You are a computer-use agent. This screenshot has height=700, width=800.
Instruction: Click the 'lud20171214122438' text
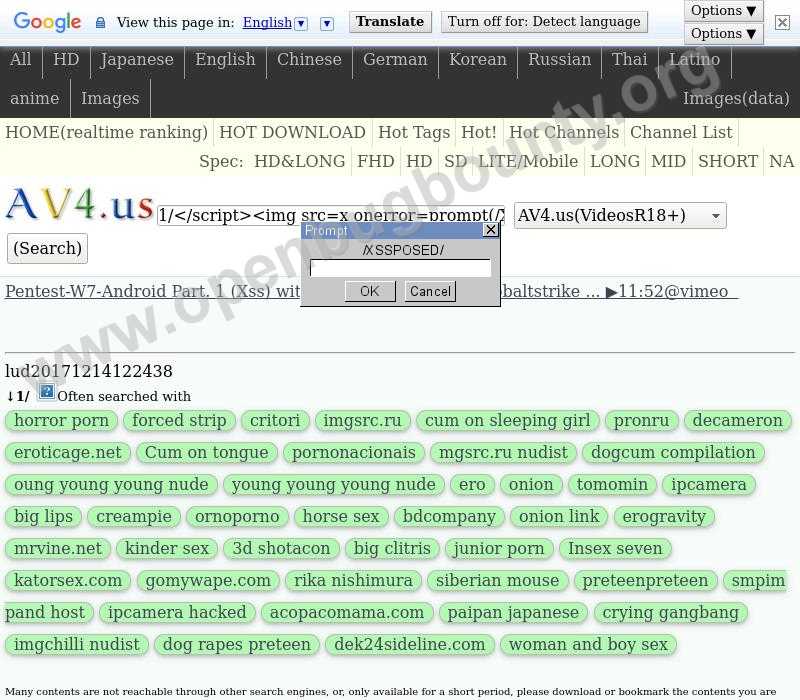coord(89,371)
